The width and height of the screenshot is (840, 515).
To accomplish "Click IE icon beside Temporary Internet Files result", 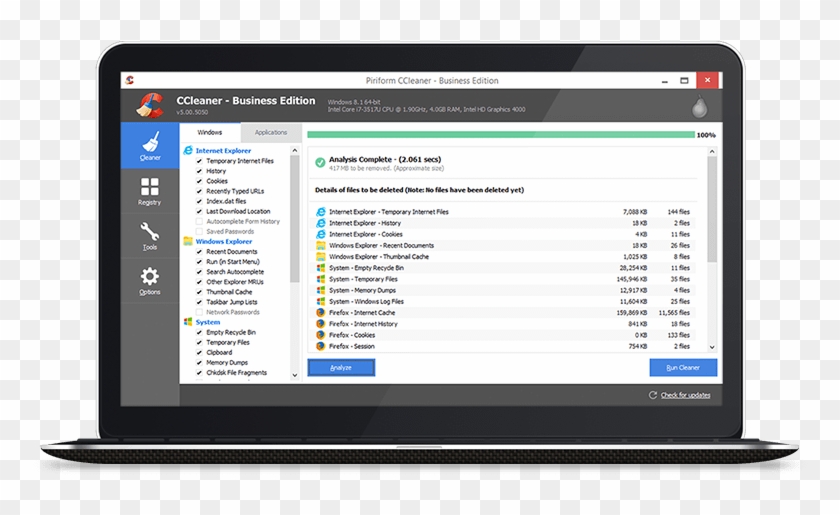I will (x=320, y=212).
